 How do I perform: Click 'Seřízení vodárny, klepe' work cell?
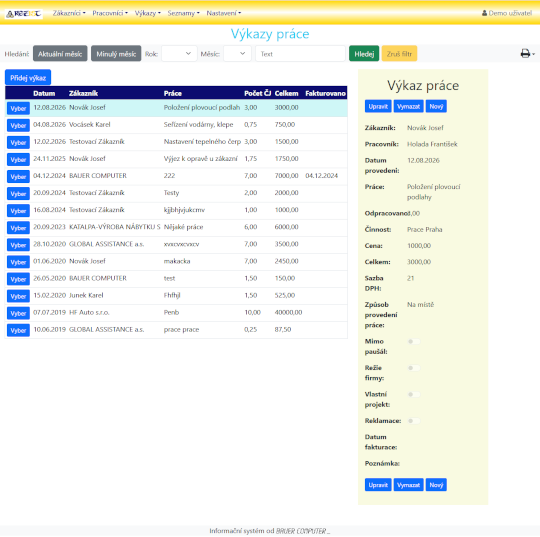coord(198,124)
